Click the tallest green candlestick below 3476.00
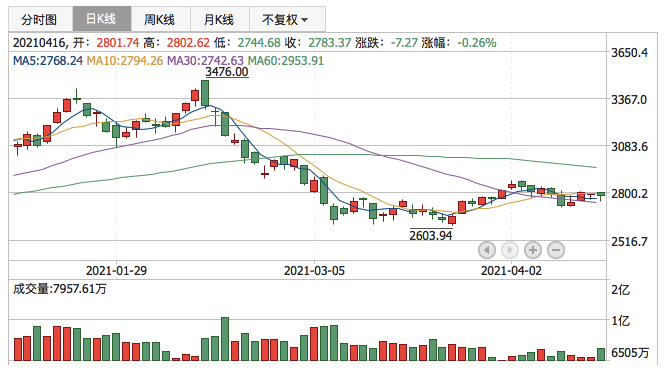Screen dimensions: 664x368 (205, 93)
